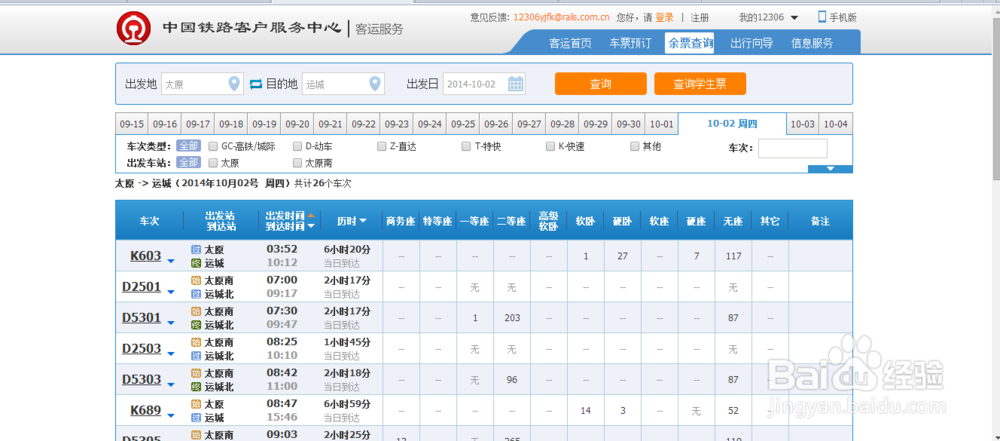Click the 车次 train number input field
This screenshot has height=441, width=1000.
[793, 148]
